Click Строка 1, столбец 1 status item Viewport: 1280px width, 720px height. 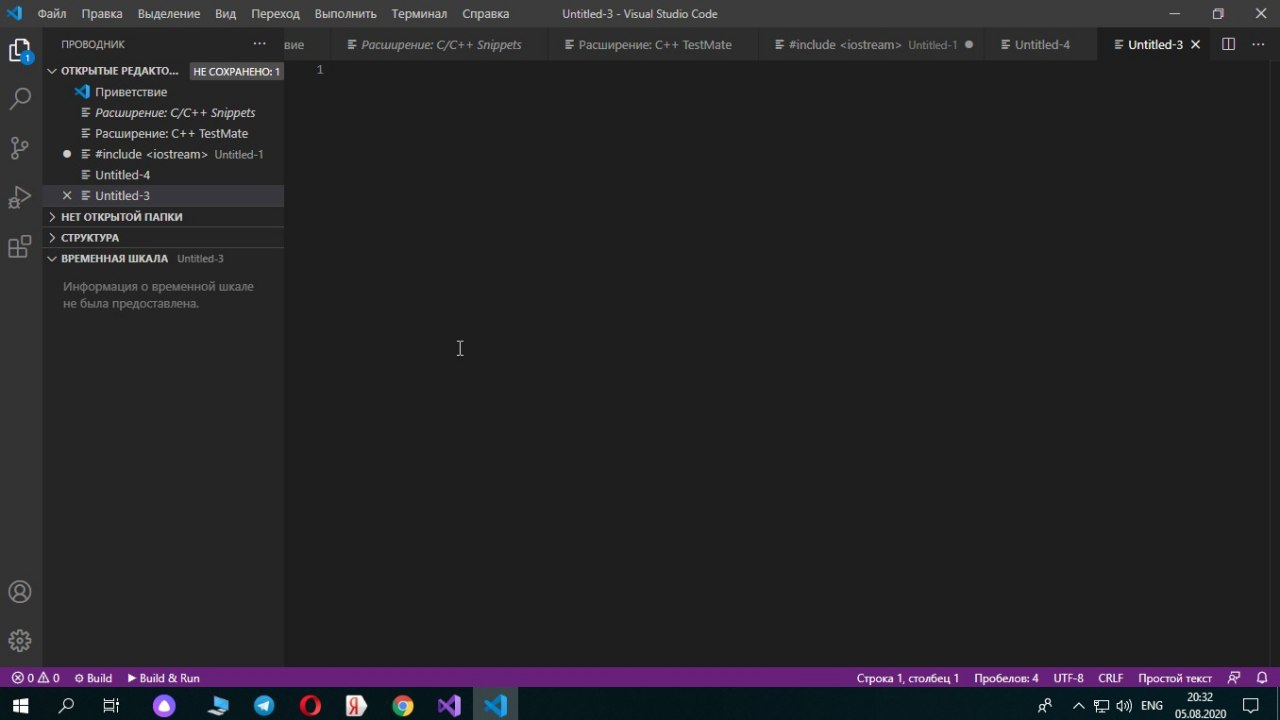(907, 678)
